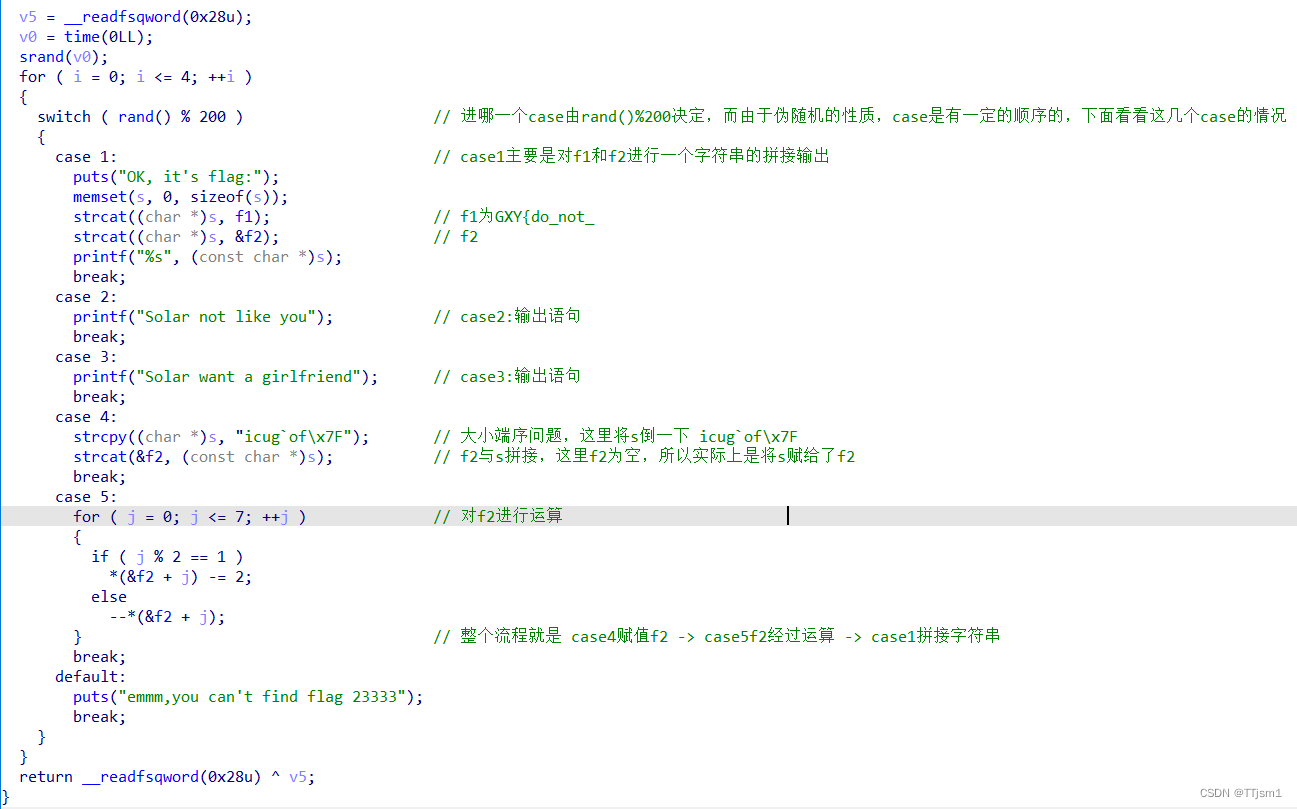Screen dimensions: 1297x809
Task: Click the *(&f2 + j) -= 2; statement
Action: [180, 577]
